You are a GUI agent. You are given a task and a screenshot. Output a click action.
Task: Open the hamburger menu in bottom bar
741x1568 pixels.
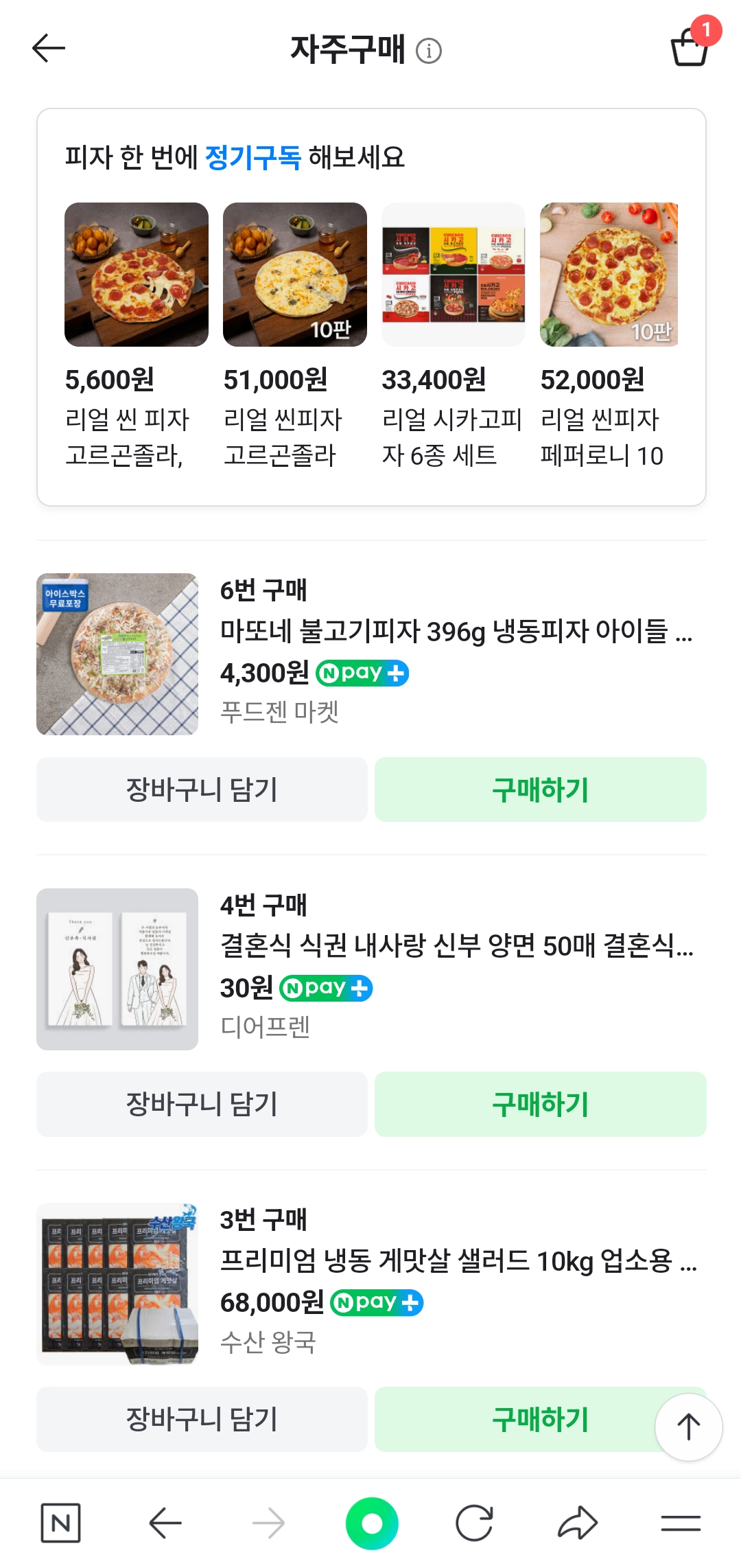pos(681,1523)
